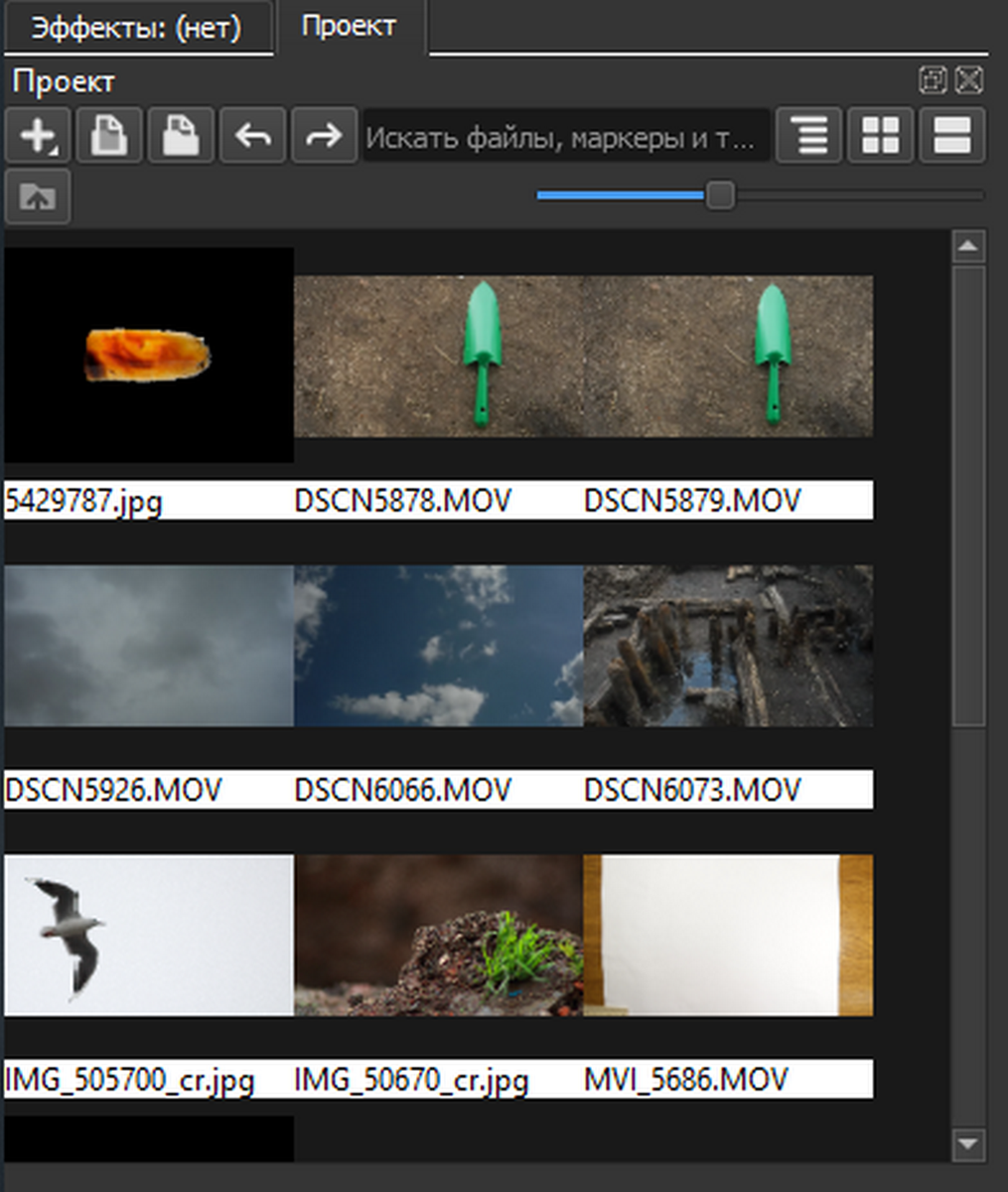Click the scrollbar up arrow
Image resolution: width=1008 pixels, height=1192 pixels.
(968, 246)
